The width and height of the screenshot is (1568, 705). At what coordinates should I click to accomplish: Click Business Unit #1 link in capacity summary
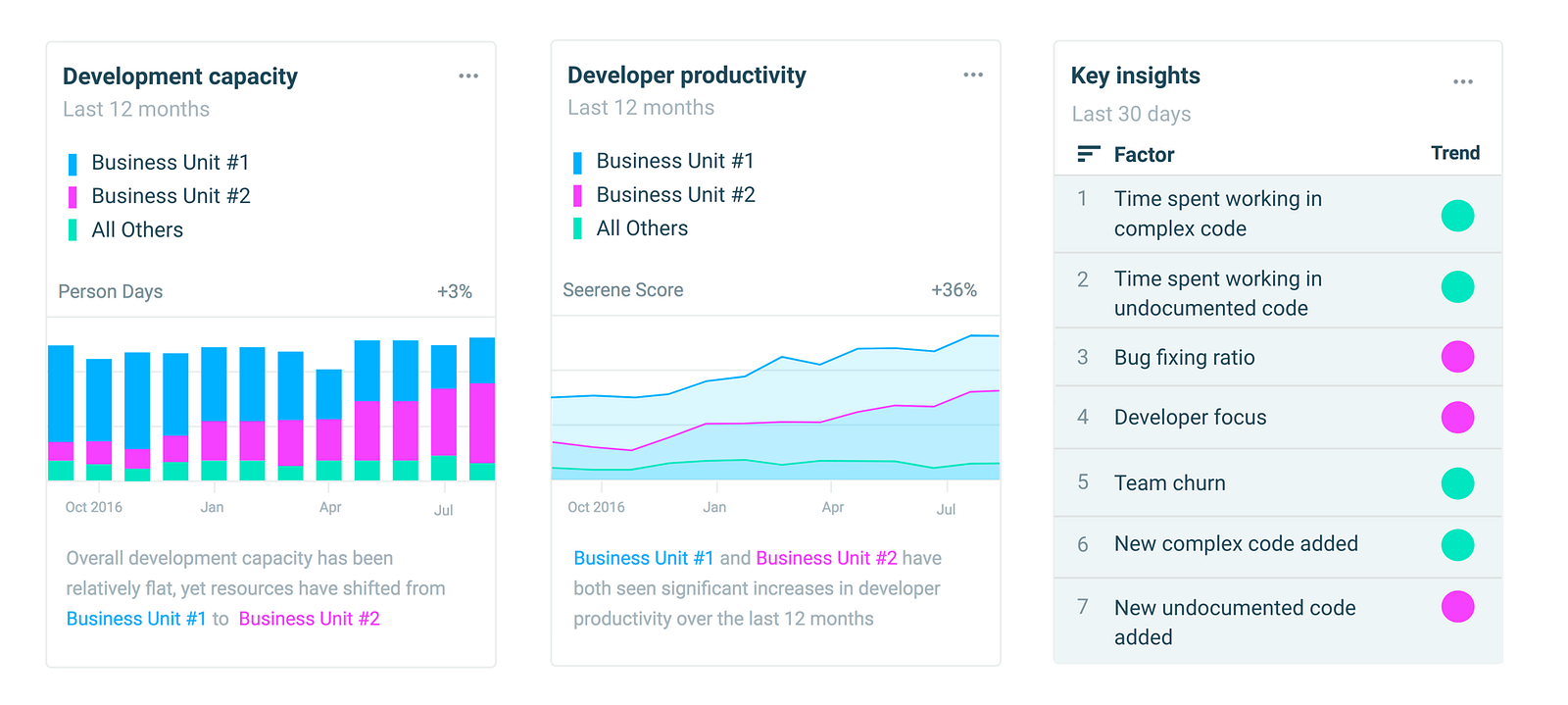[x=136, y=619]
